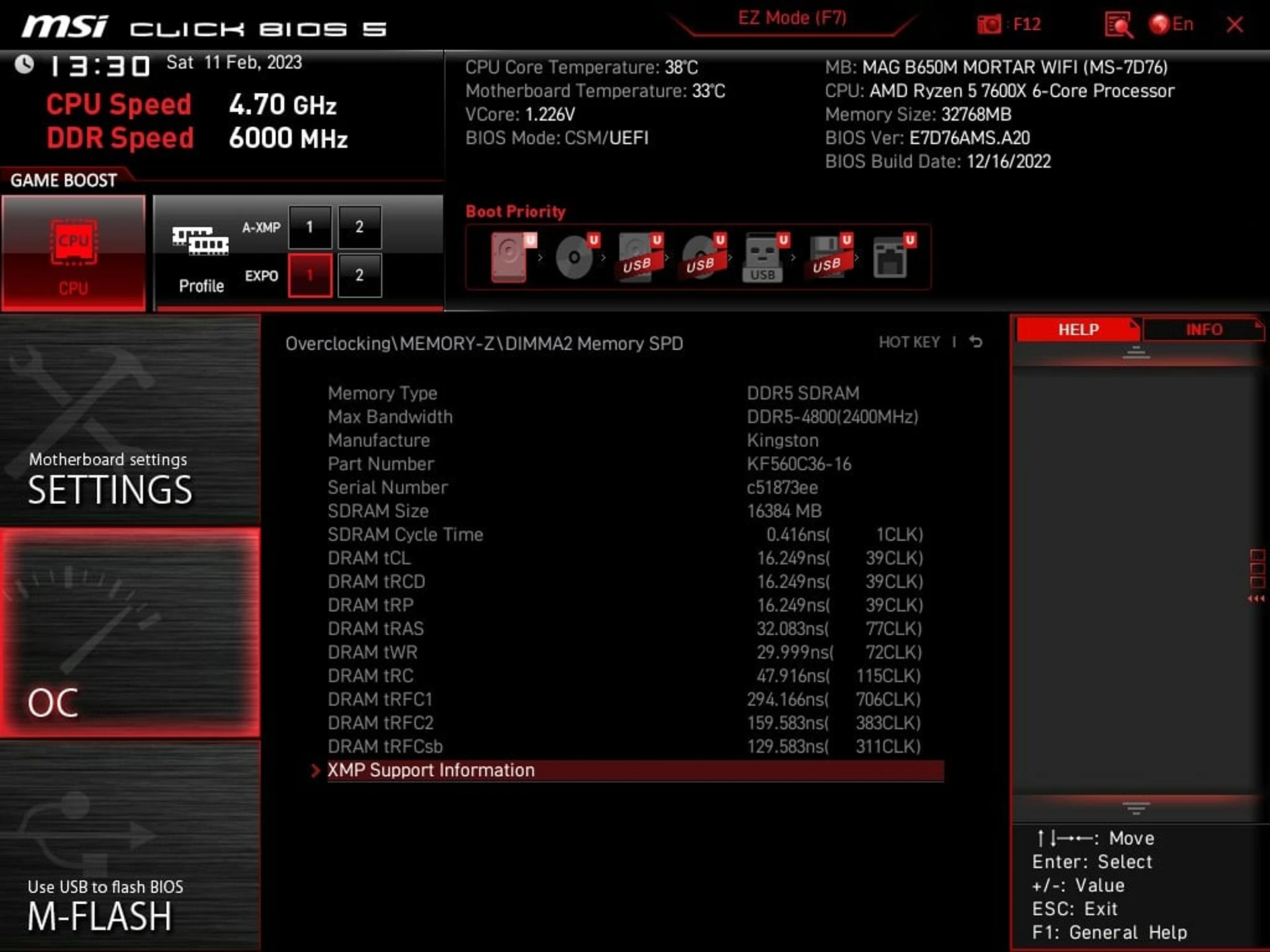The width and height of the screenshot is (1270, 952).
Task: Select the USB key boot device icon
Action: tap(766, 257)
